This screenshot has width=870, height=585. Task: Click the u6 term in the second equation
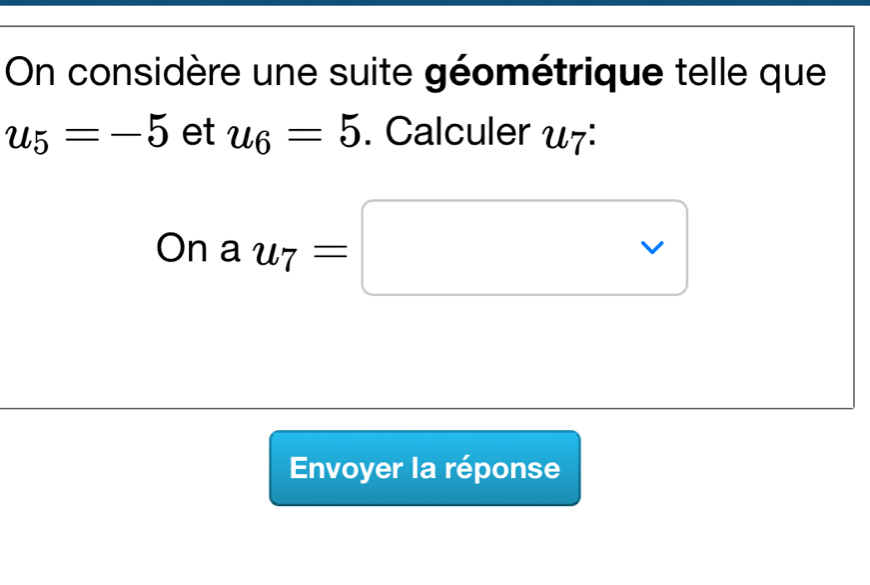tap(249, 134)
